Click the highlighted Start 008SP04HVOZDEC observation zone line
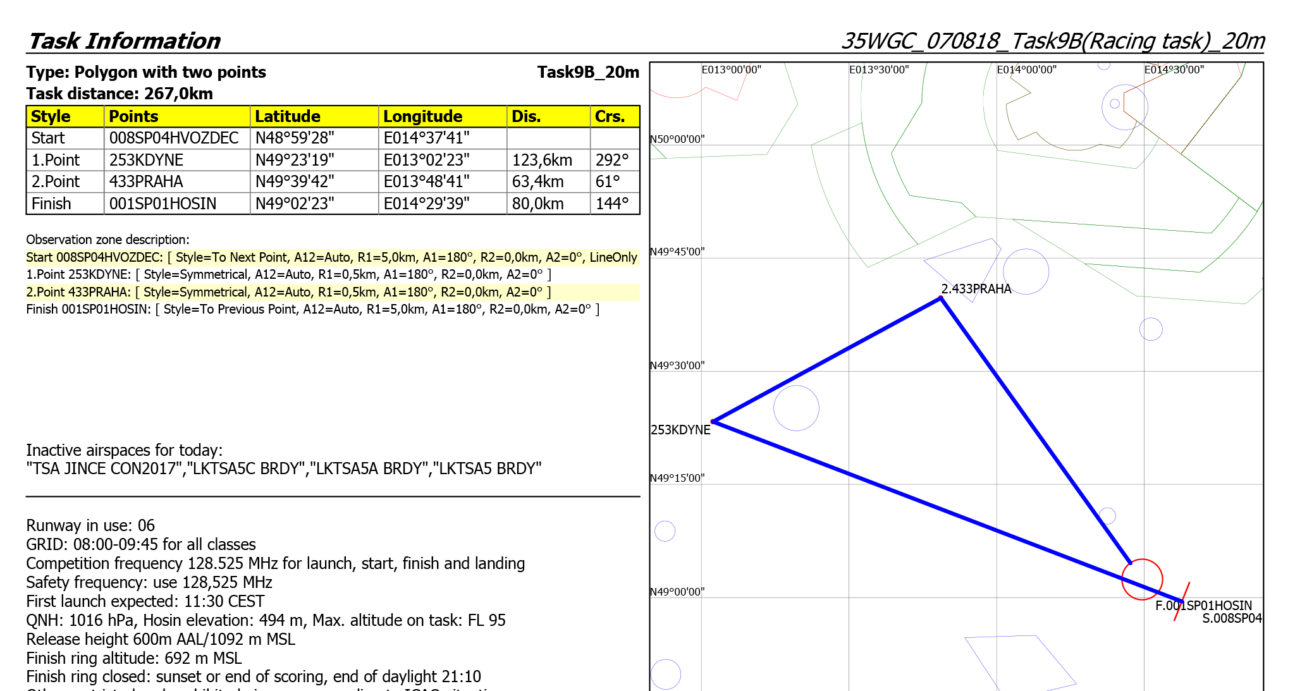Image resolution: width=1295 pixels, height=691 pixels. pyautogui.click(x=331, y=257)
